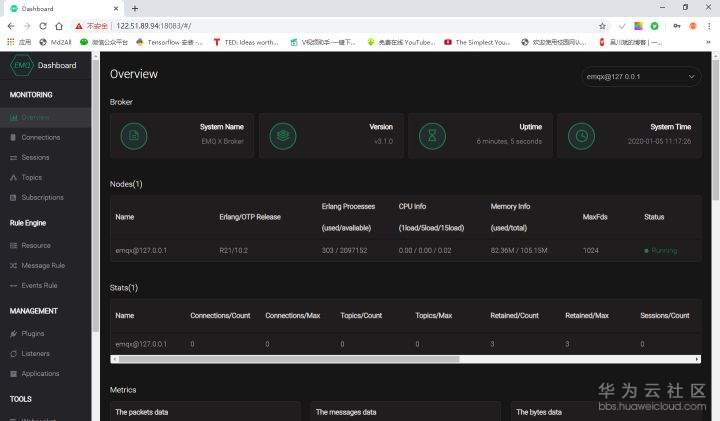Open a new browser tab
The image size is (720, 421).
tap(135, 8)
